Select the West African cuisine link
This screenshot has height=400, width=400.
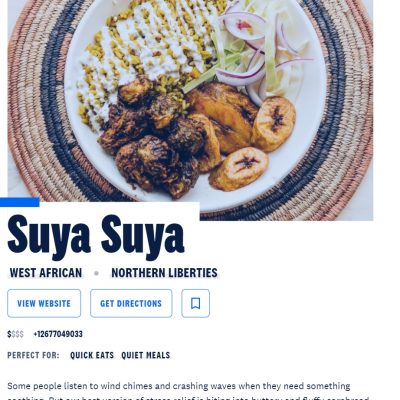[x=46, y=273]
